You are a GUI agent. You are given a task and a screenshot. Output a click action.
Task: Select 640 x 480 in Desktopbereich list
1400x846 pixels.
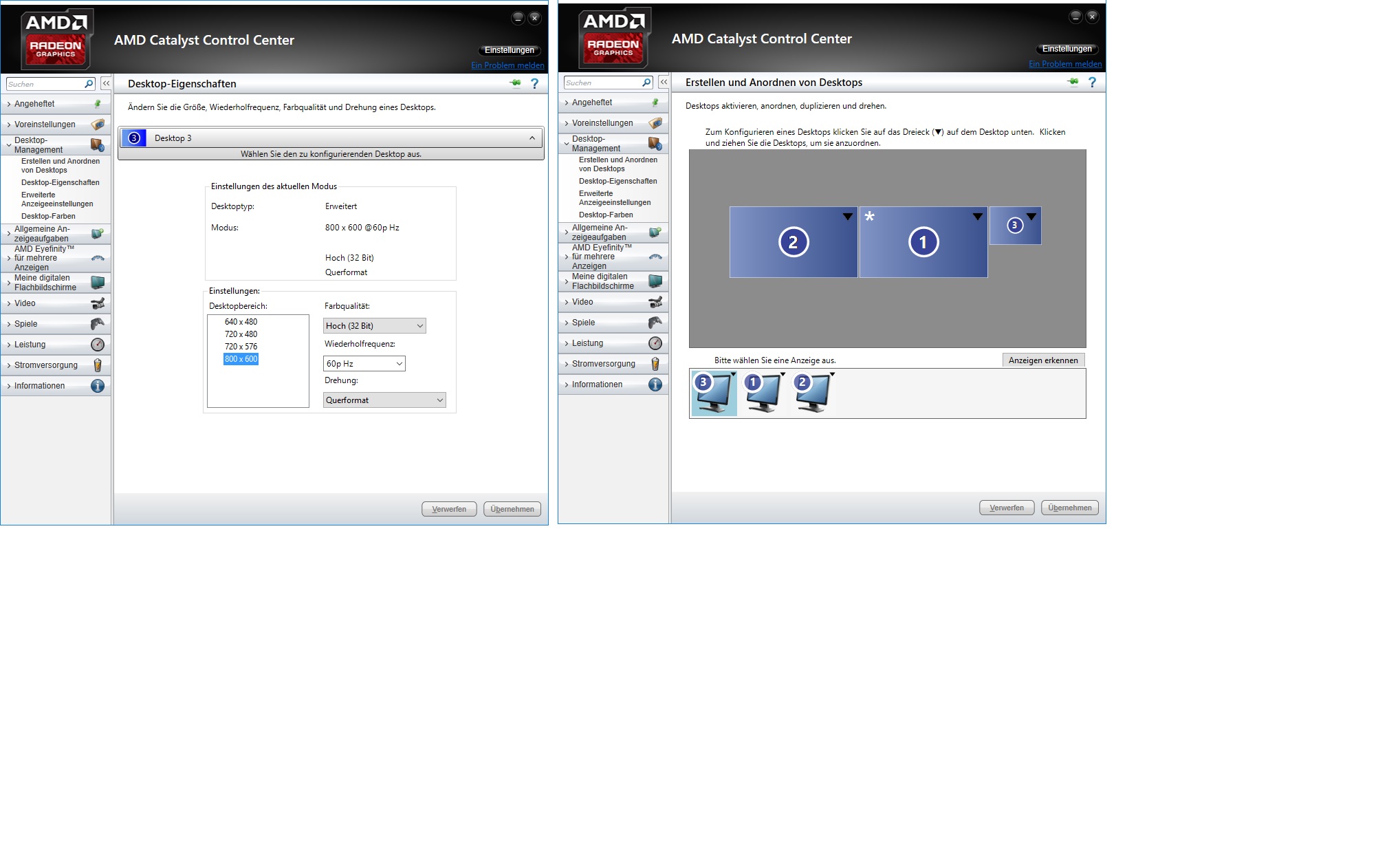[x=241, y=322]
